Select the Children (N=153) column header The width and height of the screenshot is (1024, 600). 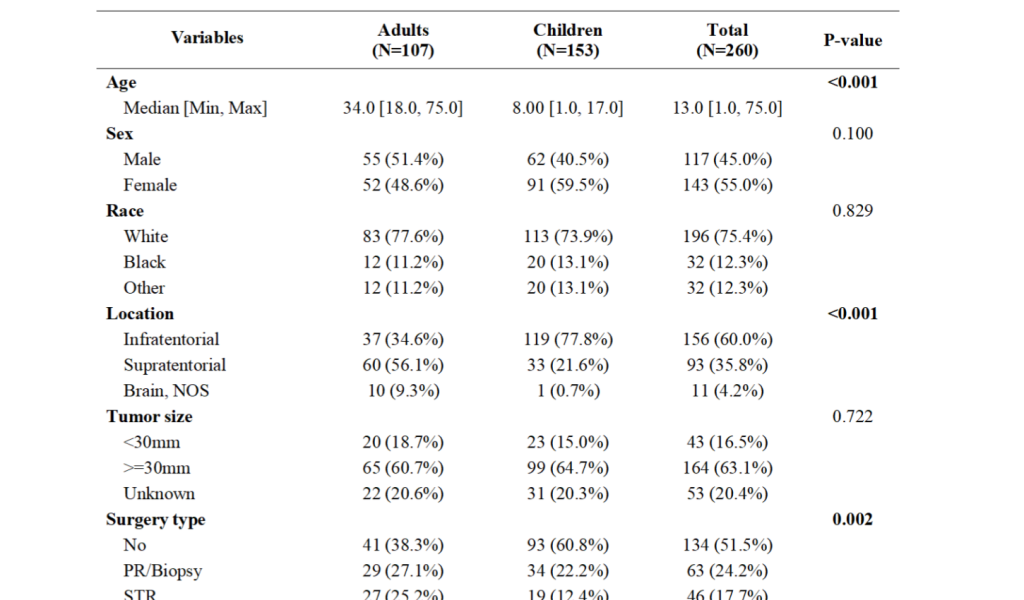(x=568, y=40)
